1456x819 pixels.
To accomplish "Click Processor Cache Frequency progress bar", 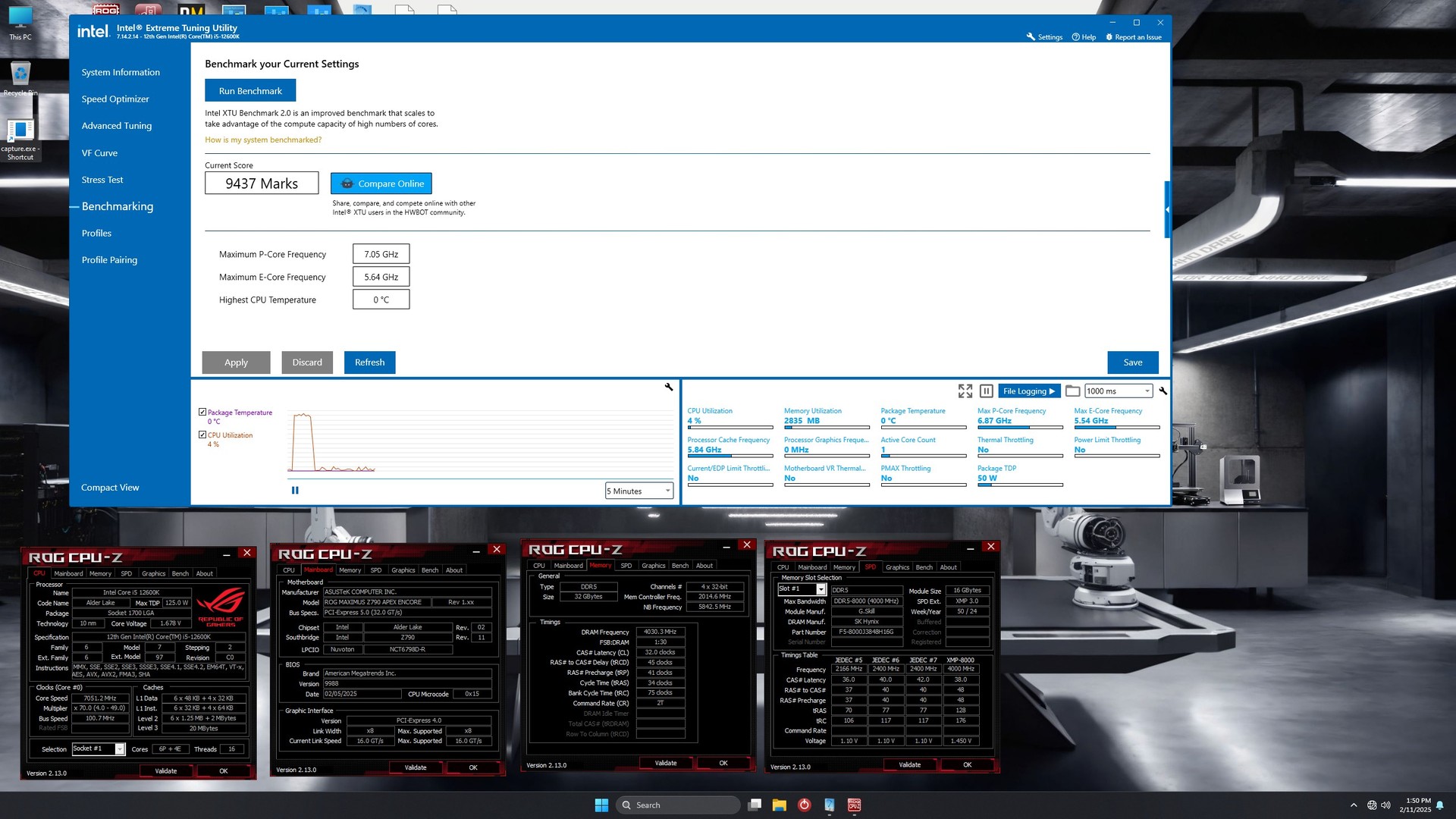I will click(730, 456).
